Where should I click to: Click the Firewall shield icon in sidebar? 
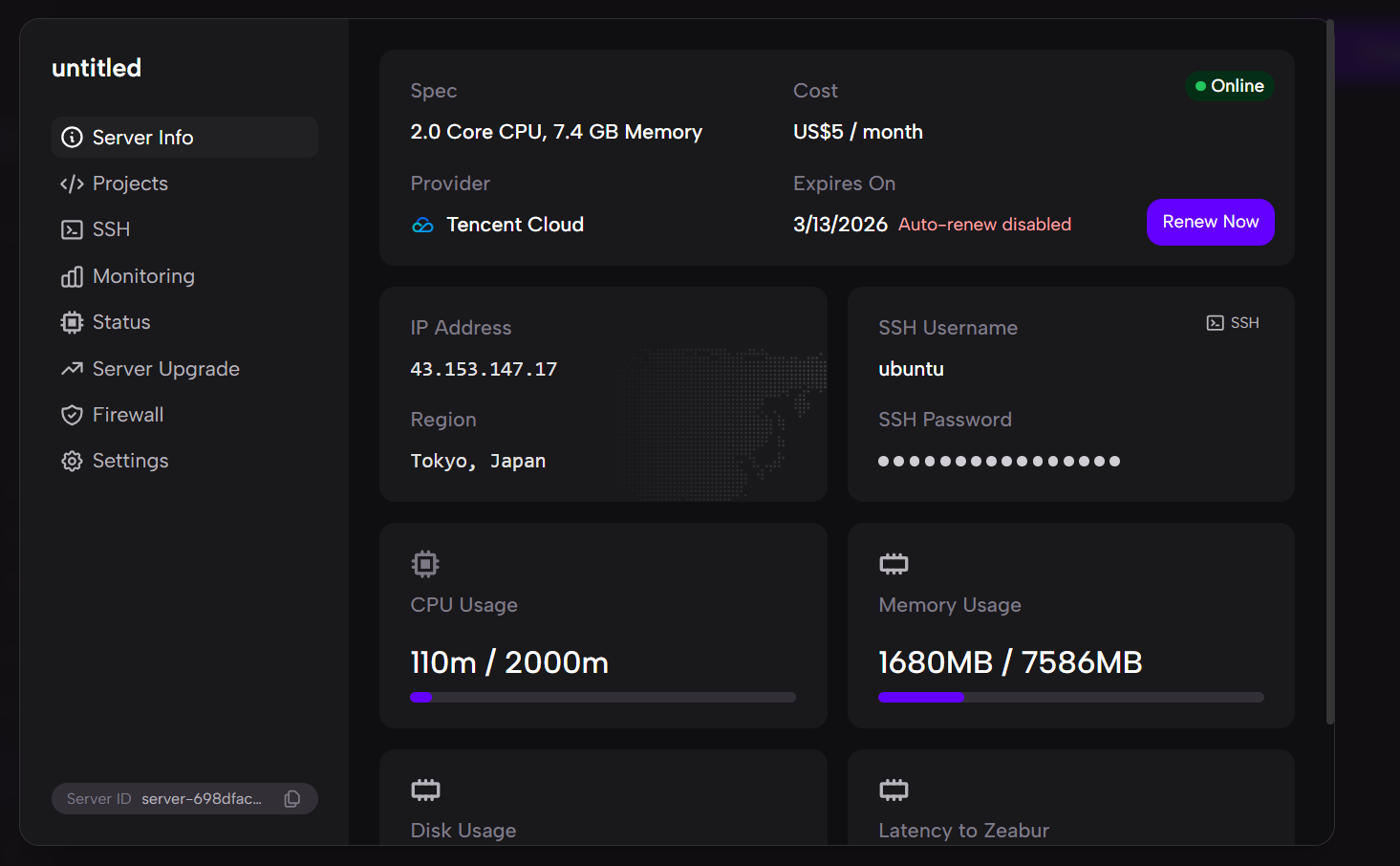pyautogui.click(x=72, y=415)
